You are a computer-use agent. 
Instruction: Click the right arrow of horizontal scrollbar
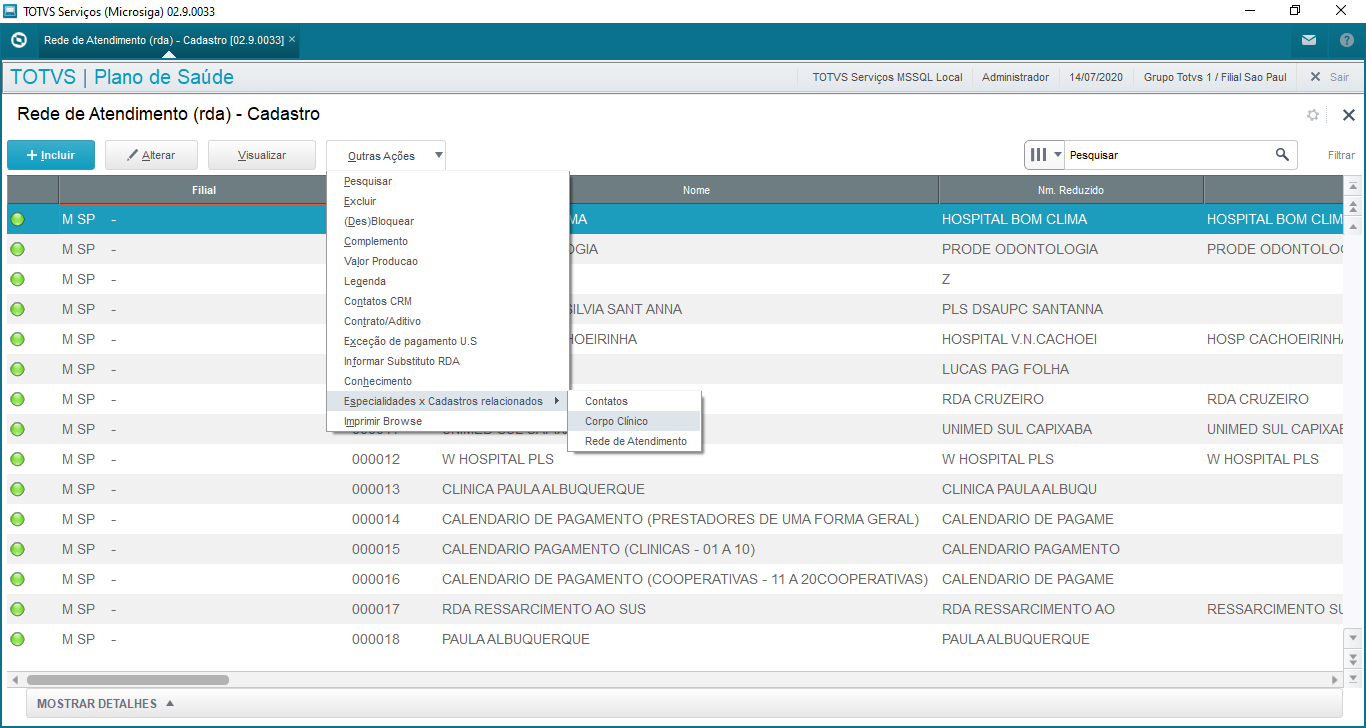[x=1335, y=680]
